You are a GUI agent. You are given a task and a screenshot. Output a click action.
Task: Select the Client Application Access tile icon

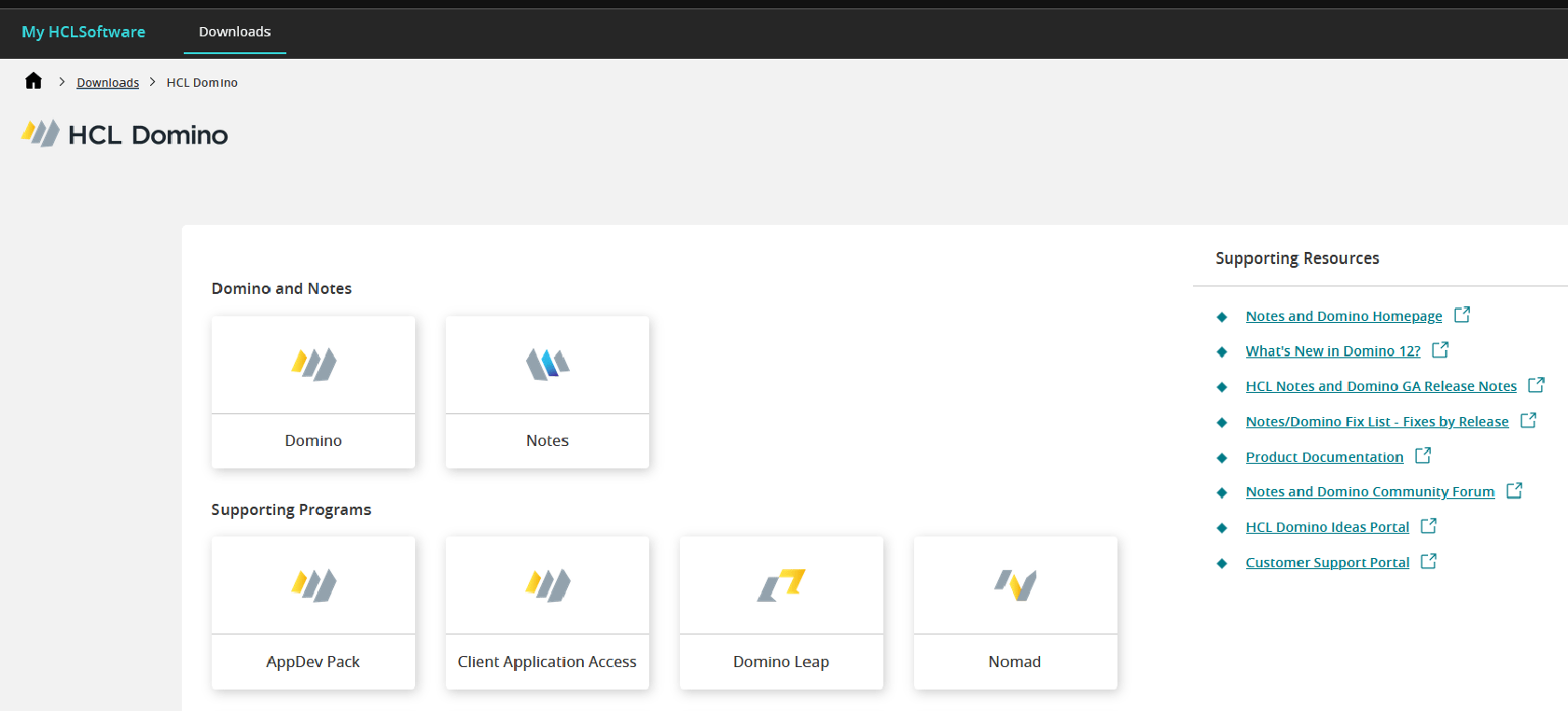[x=548, y=585]
